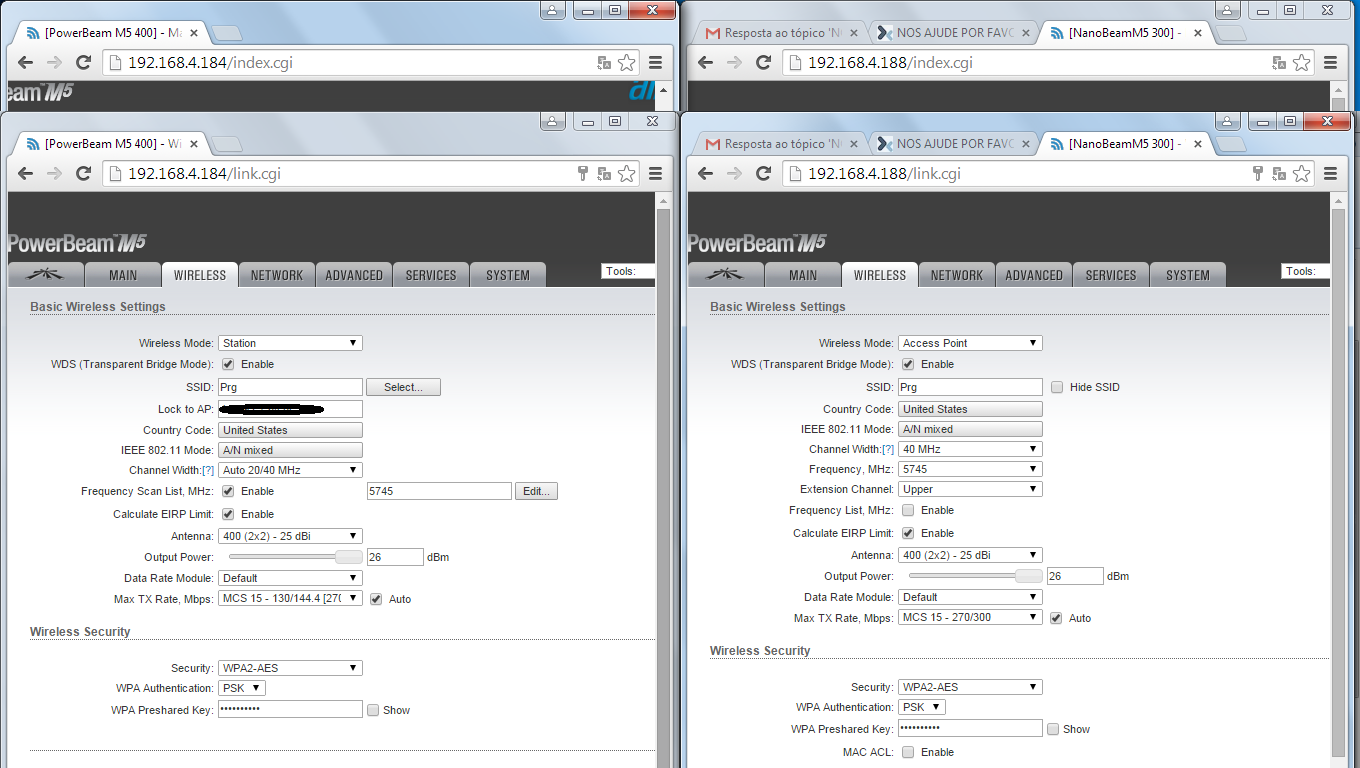
Task: Reload the 192.168.4.184/link.cgi page
Action: pyautogui.click(x=84, y=173)
